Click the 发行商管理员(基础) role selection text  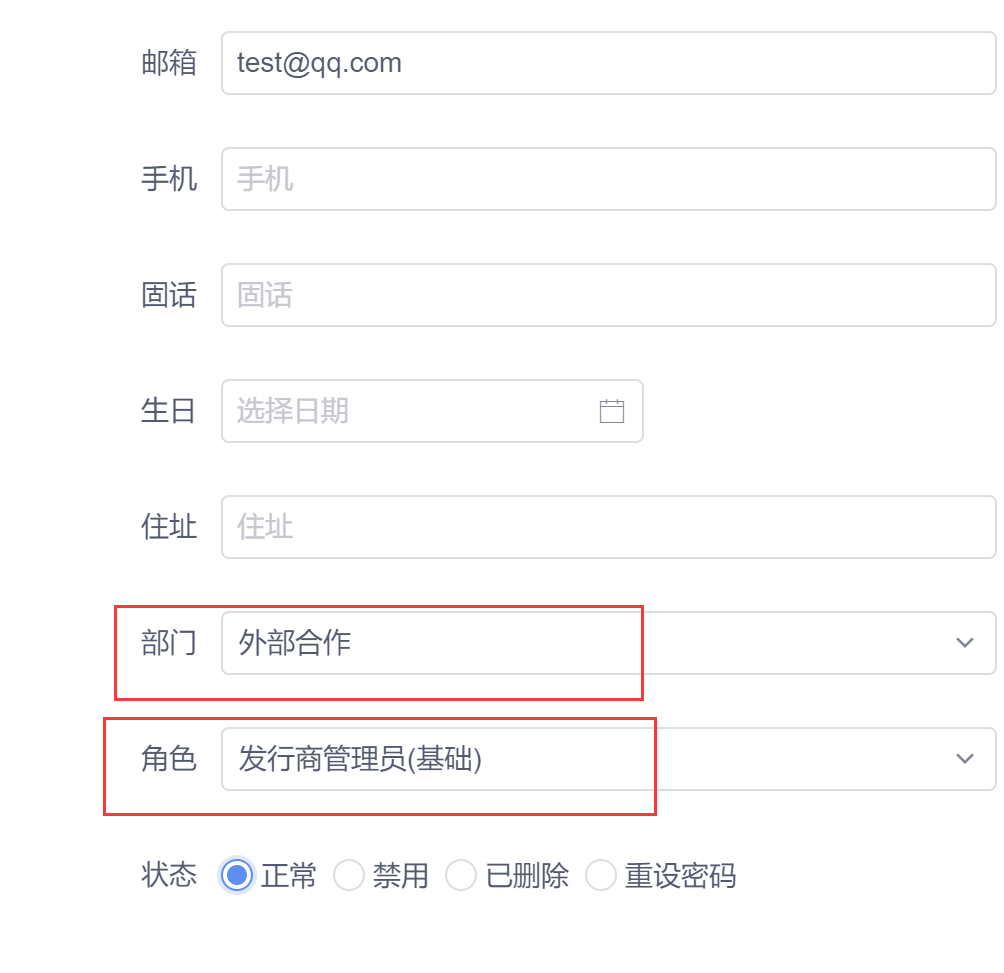pyautogui.click(x=360, y=759)
